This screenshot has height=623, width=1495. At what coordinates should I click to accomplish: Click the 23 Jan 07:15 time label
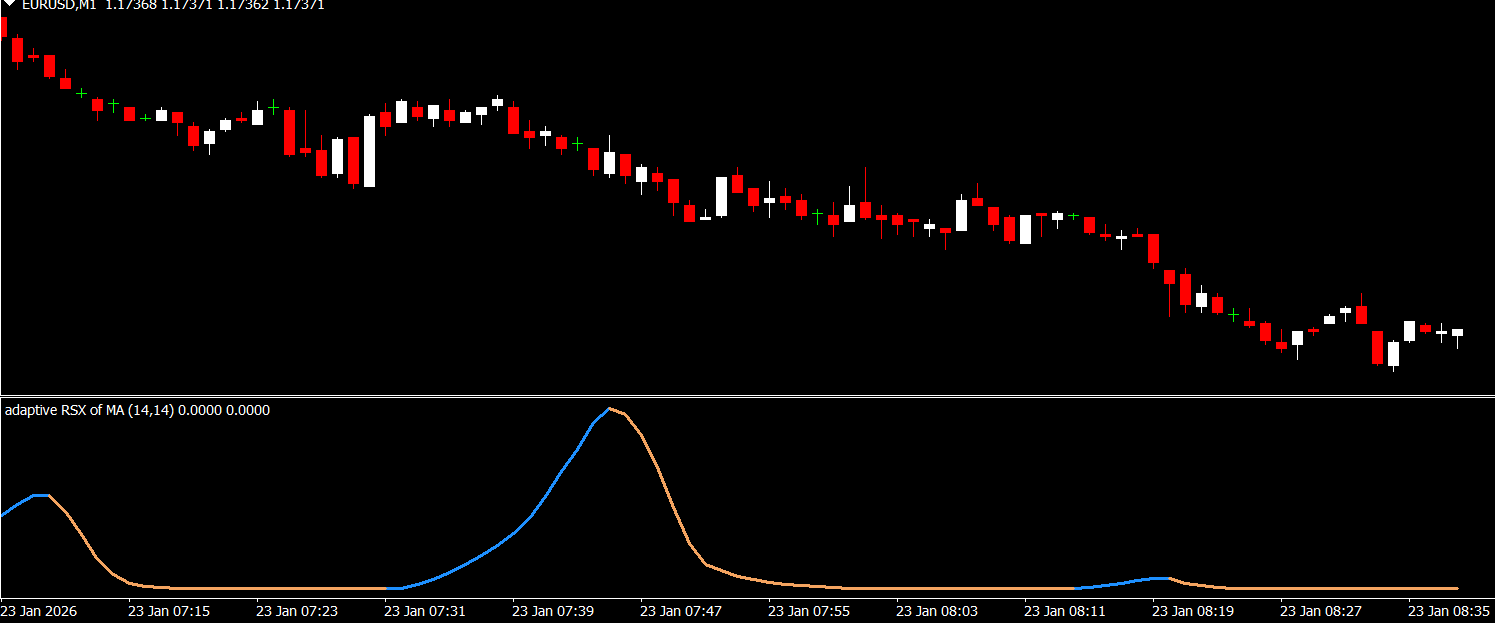point(169,610)
